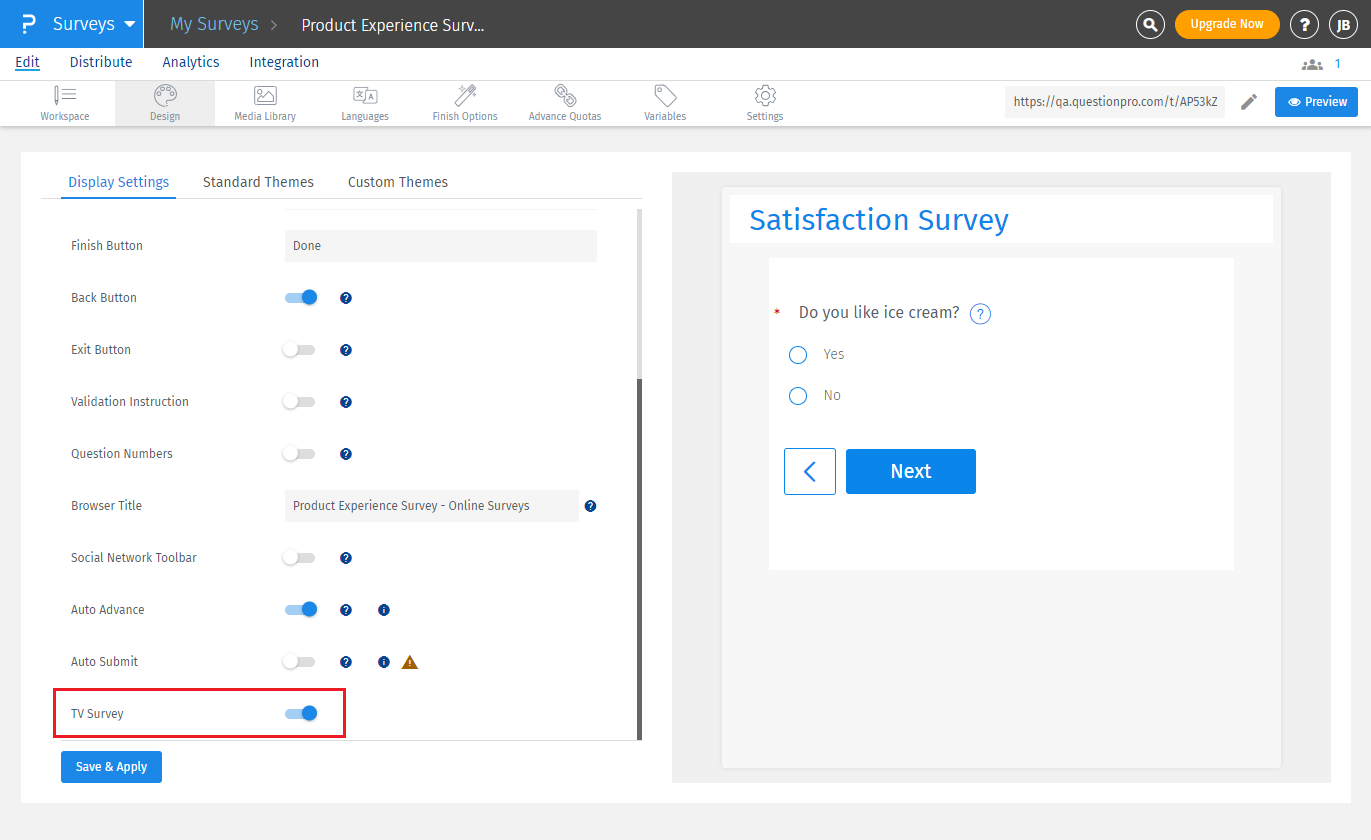
Task: Open the Variables tag icon
Action: tap(665, 103)
